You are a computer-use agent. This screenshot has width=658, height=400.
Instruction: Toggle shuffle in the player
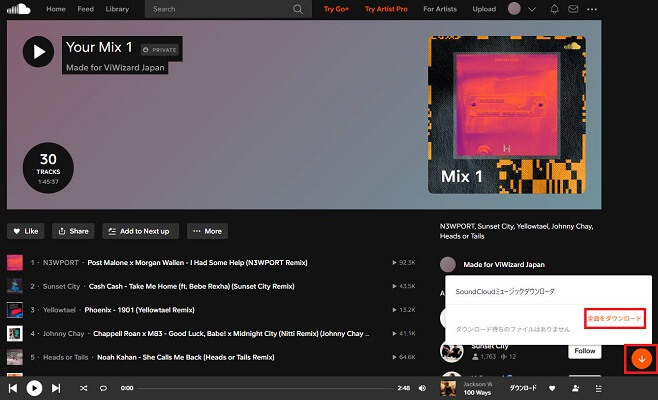pyautogui.click(x=84, y=388)
